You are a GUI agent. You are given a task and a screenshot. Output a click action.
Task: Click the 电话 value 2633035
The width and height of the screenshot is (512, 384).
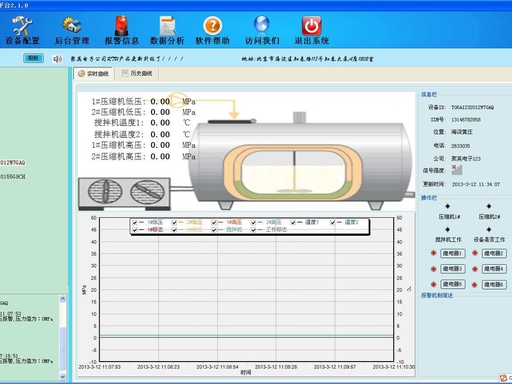460,146
